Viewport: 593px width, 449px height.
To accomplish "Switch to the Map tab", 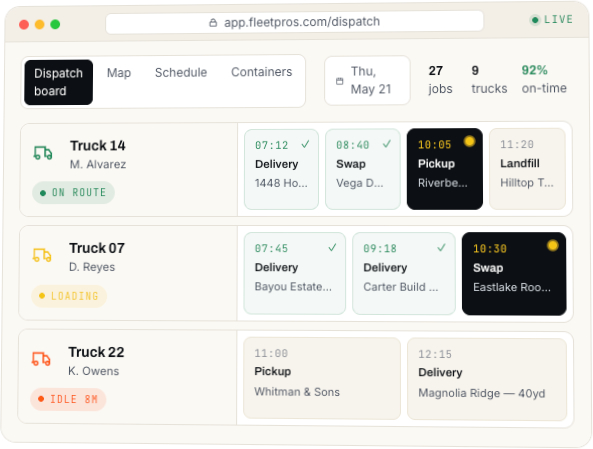I will coord(119,73).
